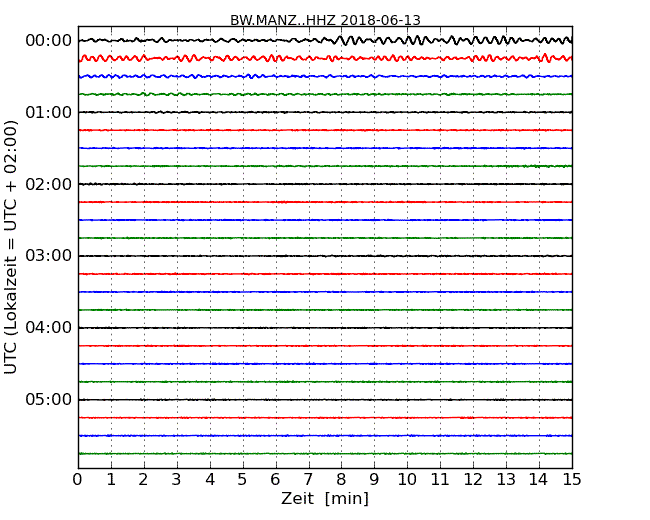
Task: Click the x-axis tick label 8
Action: (x=341, y=480)
